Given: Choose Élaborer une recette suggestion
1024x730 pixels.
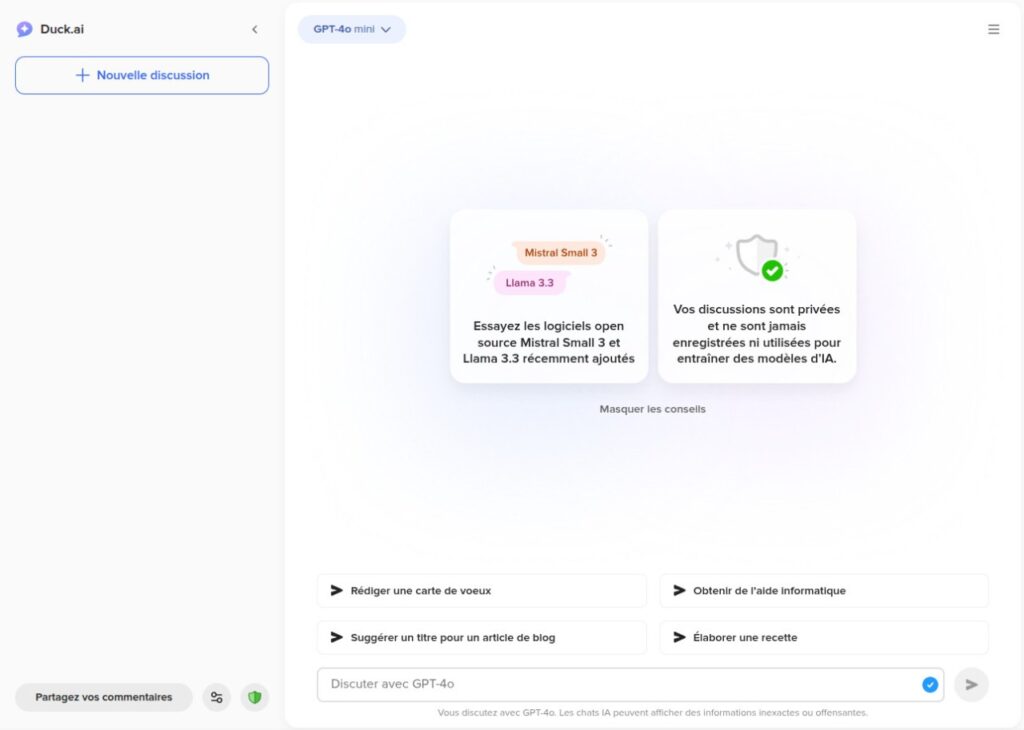Looking at the screenshot, I should [824, 637].
